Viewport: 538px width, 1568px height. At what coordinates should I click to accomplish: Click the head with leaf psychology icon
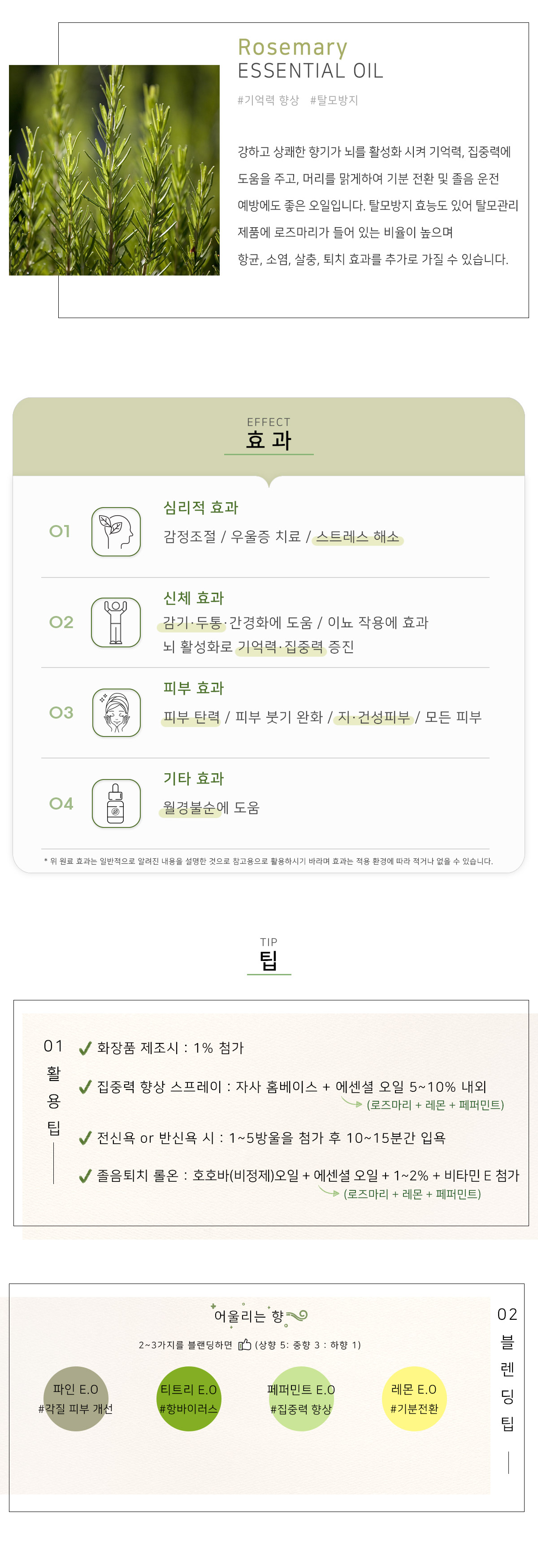coord(116,531)
